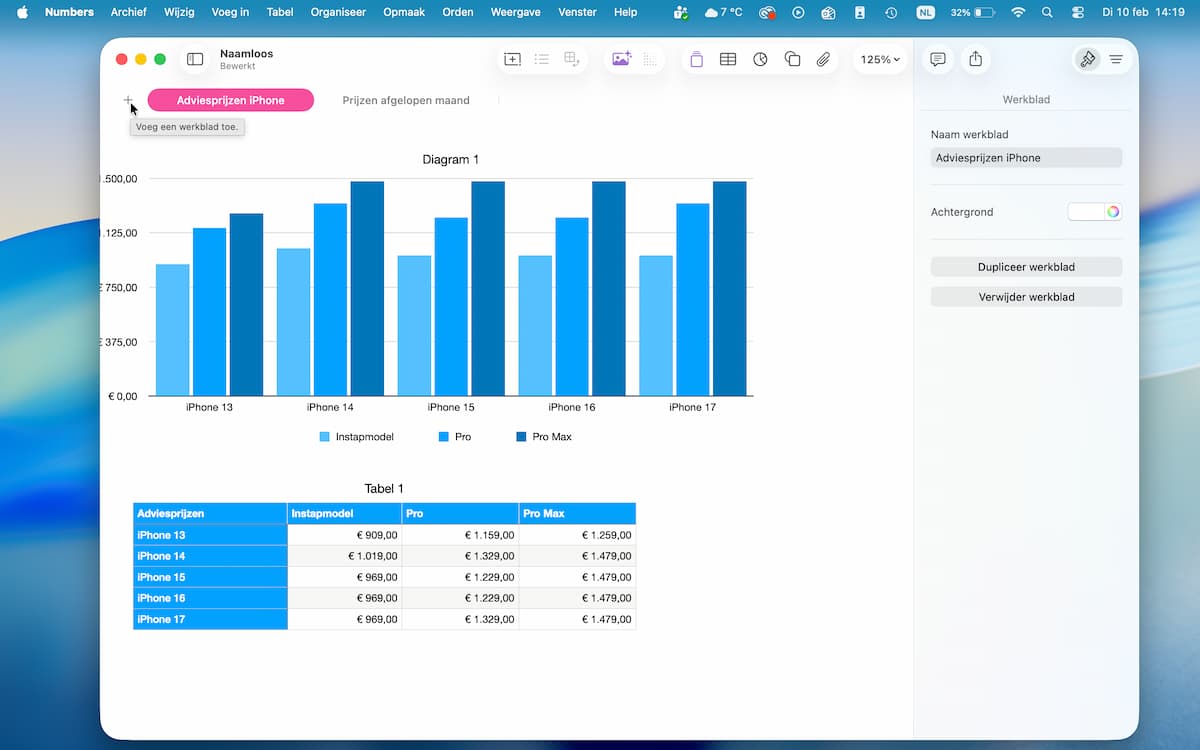
Task: Toggle the sidebar view button
Action: pyautogui.click(x=195, y=60)
